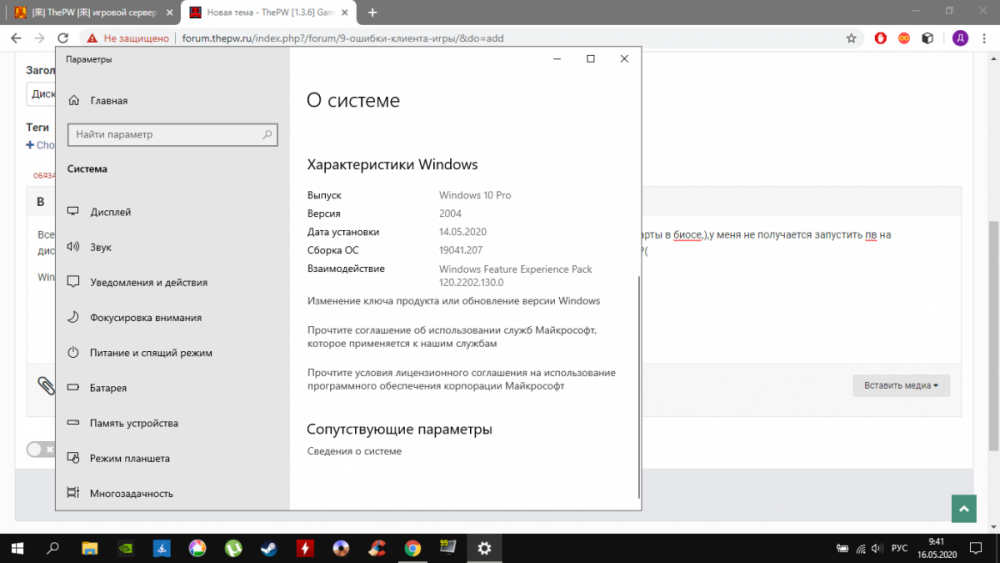This screenshot has height=563, width=1000.
Task: Open Сведения о системе link
Action: 355,451
